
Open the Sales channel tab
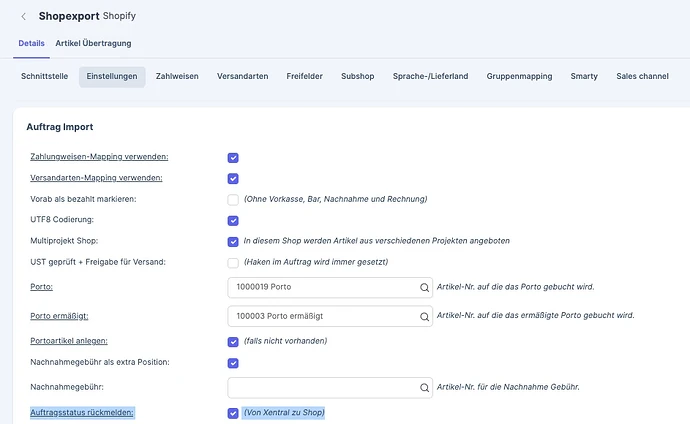click(x=642, y=76)
